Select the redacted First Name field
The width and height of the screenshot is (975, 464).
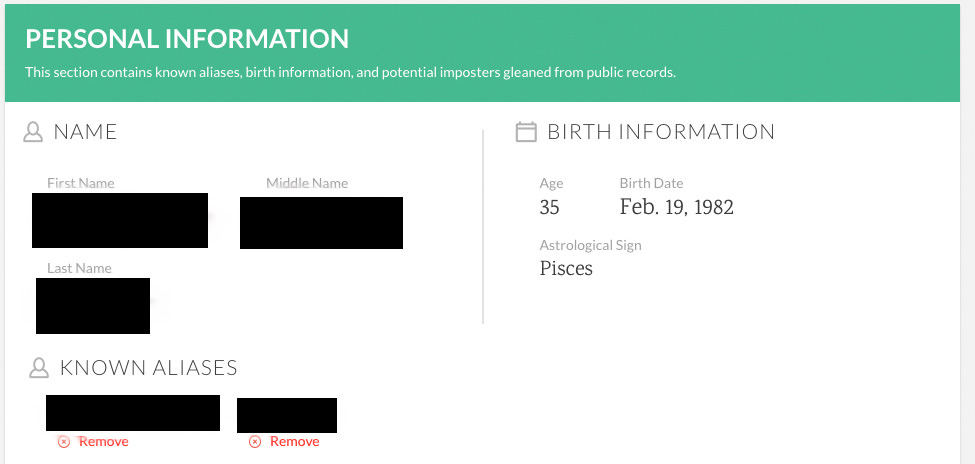[x=120, y=220]
